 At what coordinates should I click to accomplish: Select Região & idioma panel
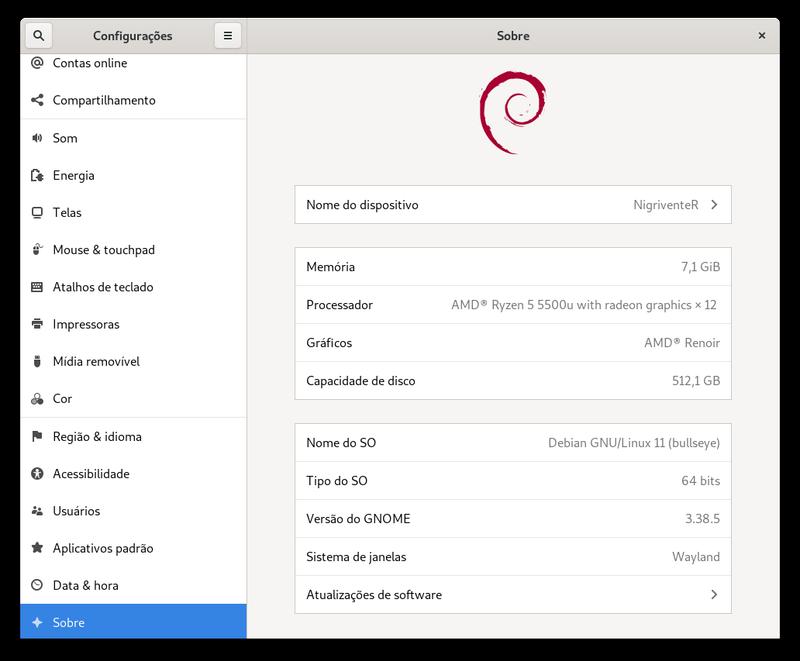click(x=97, y=437)
